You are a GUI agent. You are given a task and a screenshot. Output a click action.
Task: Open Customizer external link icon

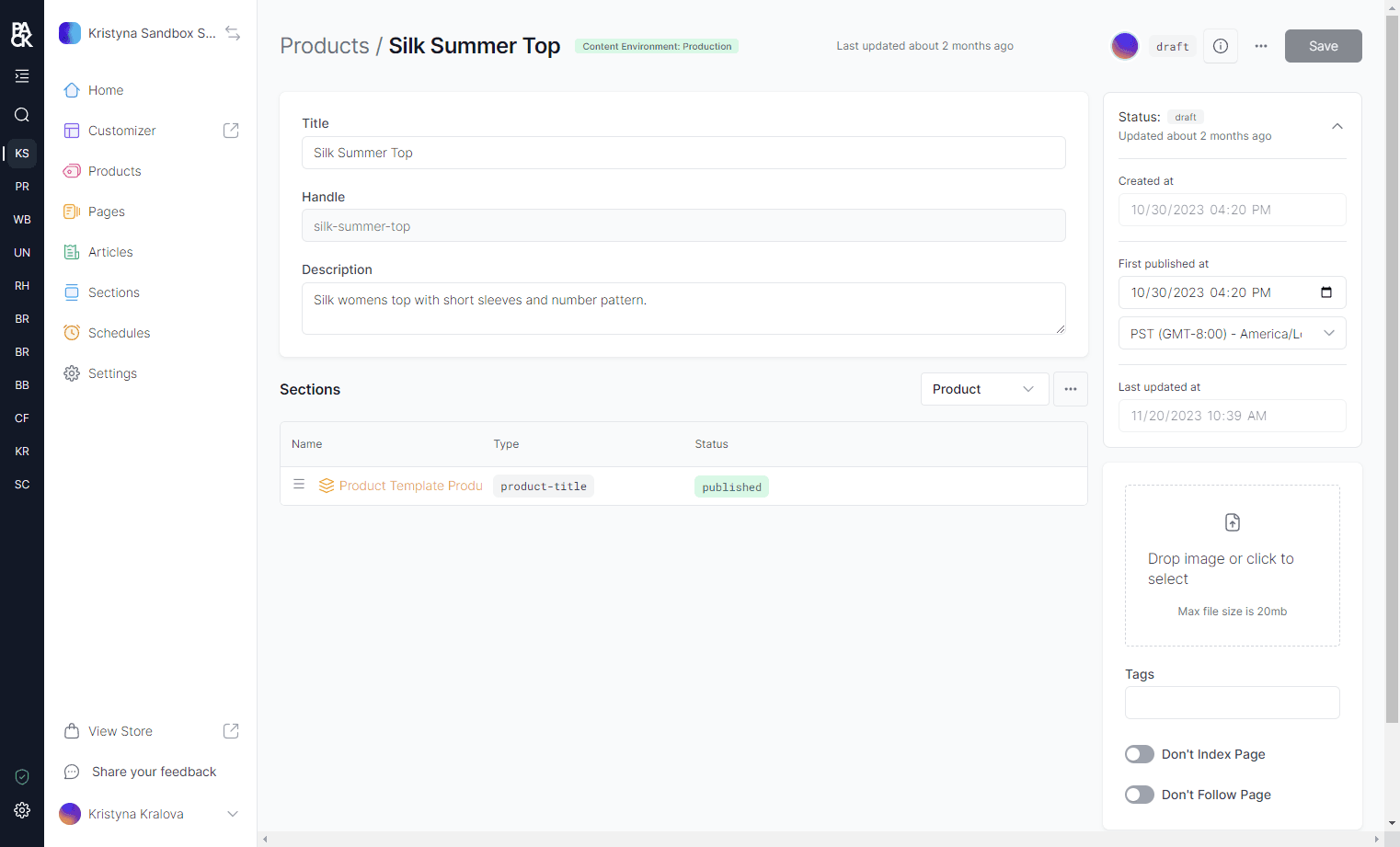pos(231,131)
